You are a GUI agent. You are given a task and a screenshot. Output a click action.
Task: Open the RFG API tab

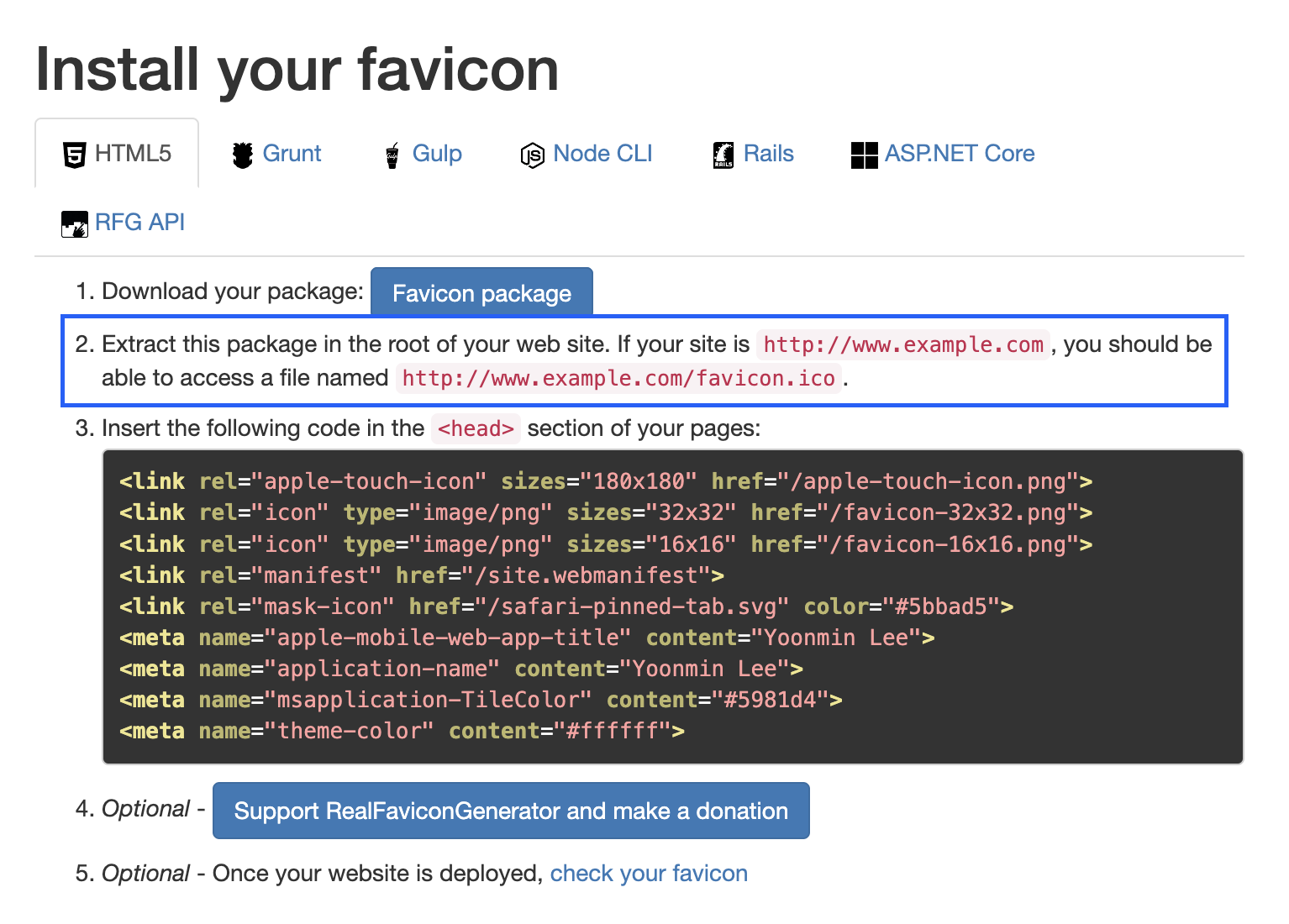click(x=123, y=223)
